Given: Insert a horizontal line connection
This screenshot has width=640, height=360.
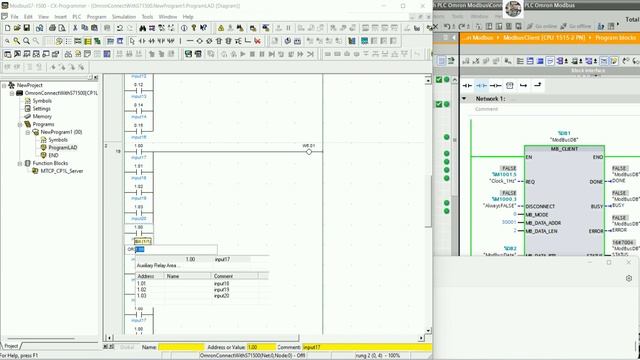Looking at the screenshot, I should coord(190,41).
